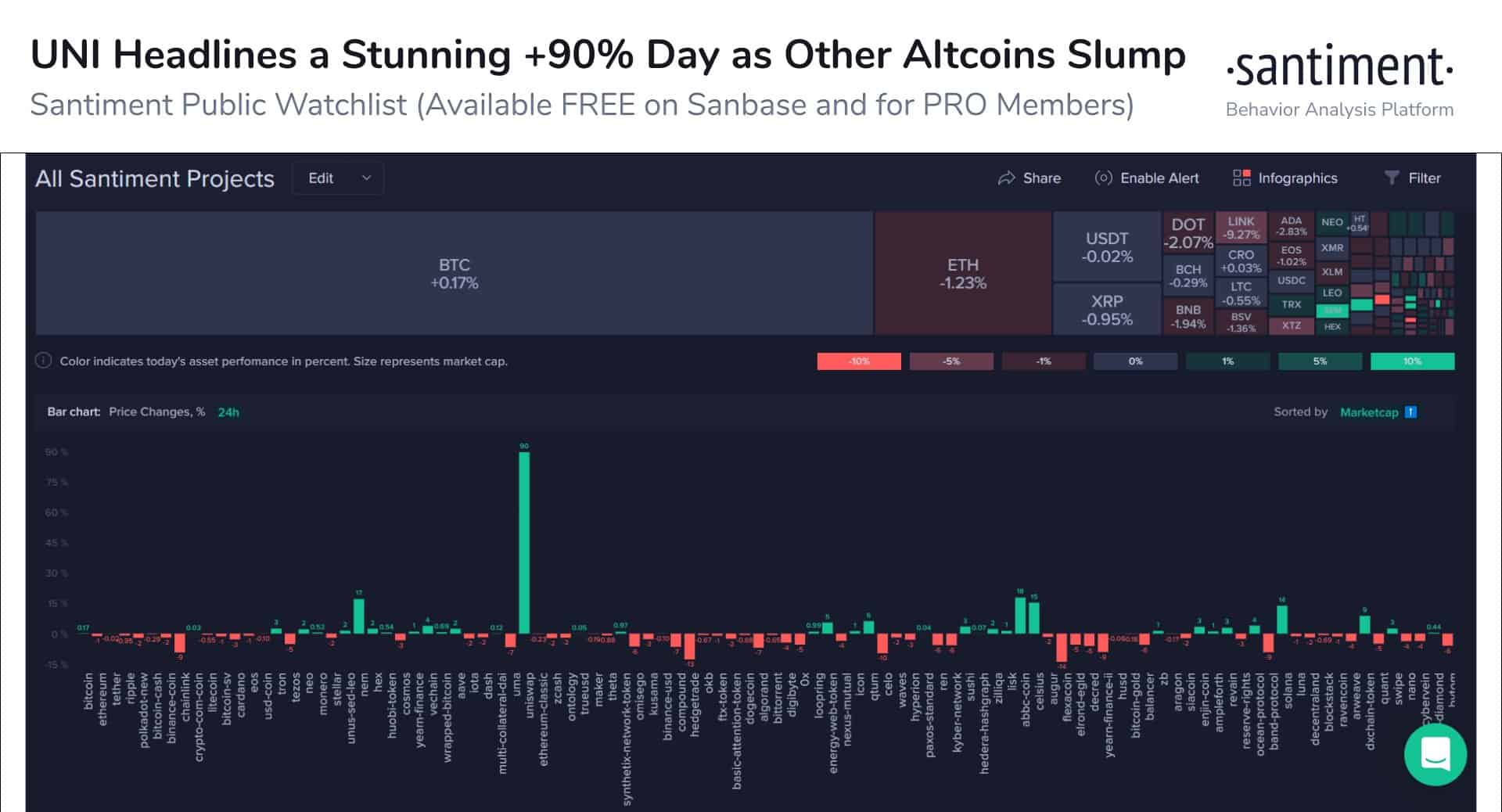Screen dimensions: 1502x812
Task: Click the sort direction arrow beside Marketcap
Action: click(1410, 411)
